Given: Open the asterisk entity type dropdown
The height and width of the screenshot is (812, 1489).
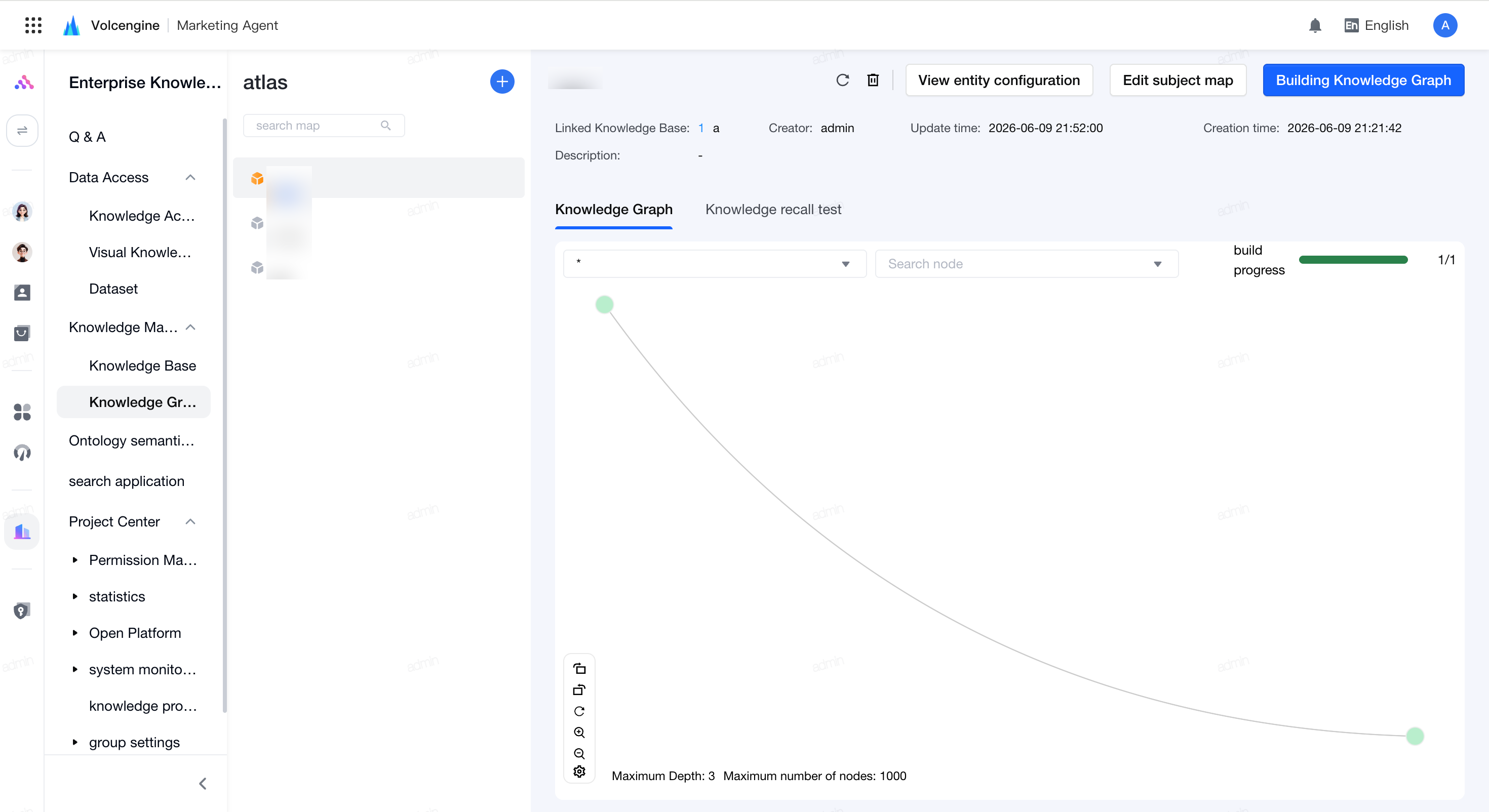Looking at the screenshot, I should click(x=715, y=264).
